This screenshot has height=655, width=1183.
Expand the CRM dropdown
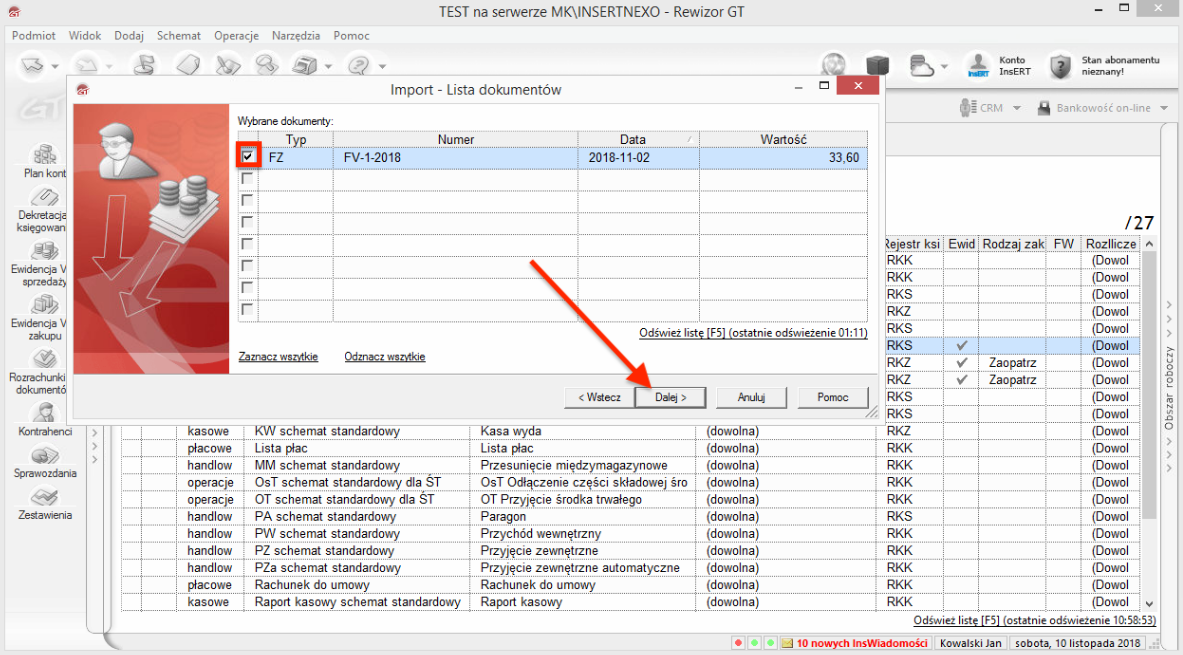pyautogui.click(x=1016, y=108)
